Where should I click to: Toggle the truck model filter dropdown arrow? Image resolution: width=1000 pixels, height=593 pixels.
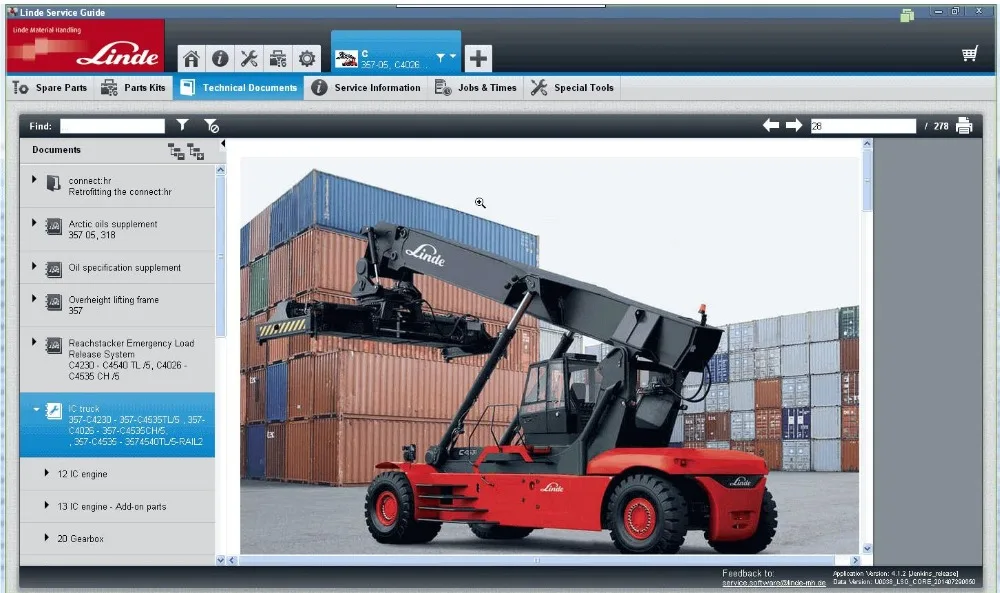click(452, 57)
